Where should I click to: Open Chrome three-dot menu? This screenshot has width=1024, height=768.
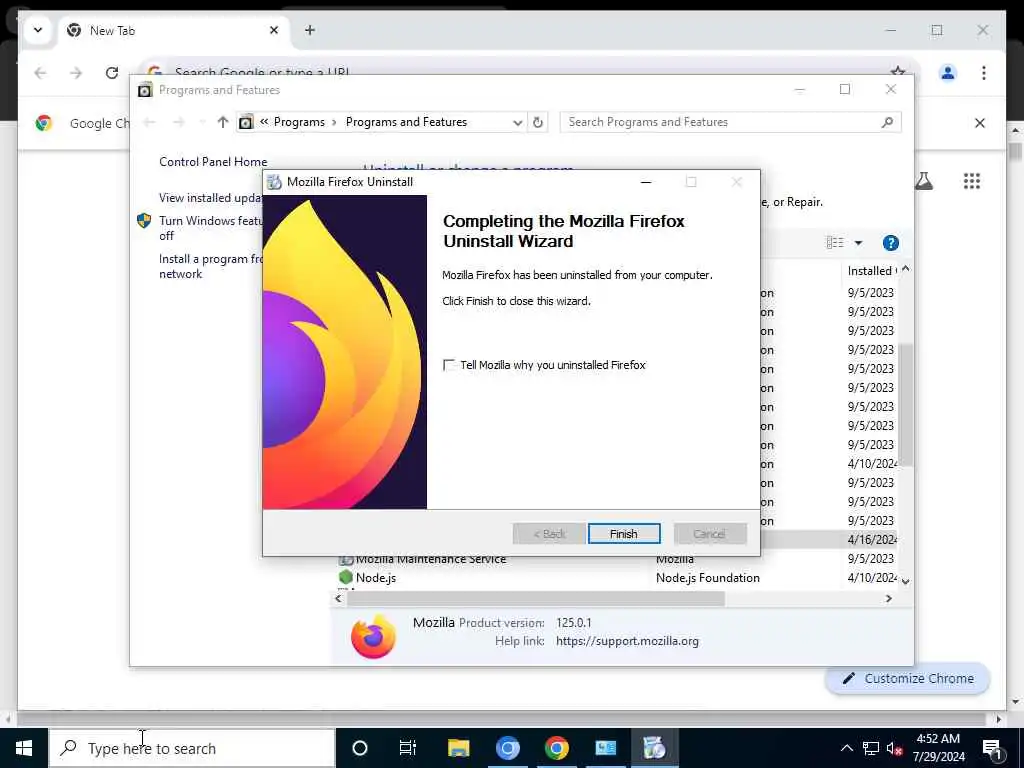pos(984,72)
